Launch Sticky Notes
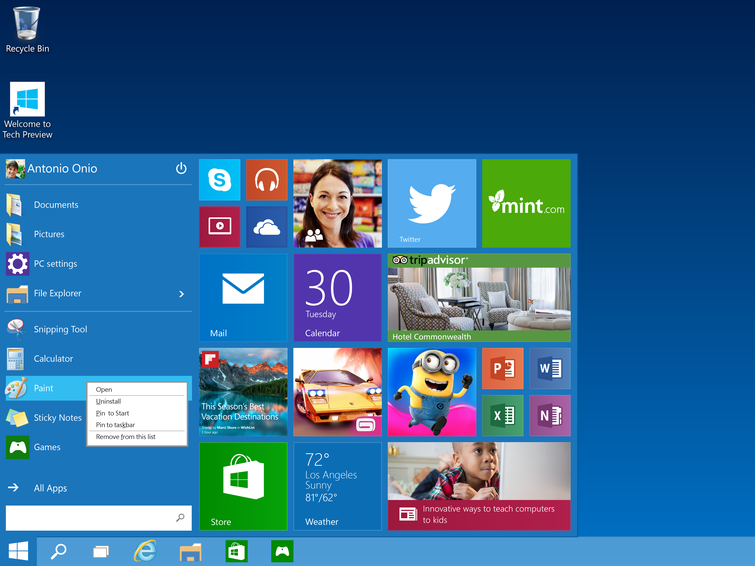755x566 pixels. click(46, 418)
